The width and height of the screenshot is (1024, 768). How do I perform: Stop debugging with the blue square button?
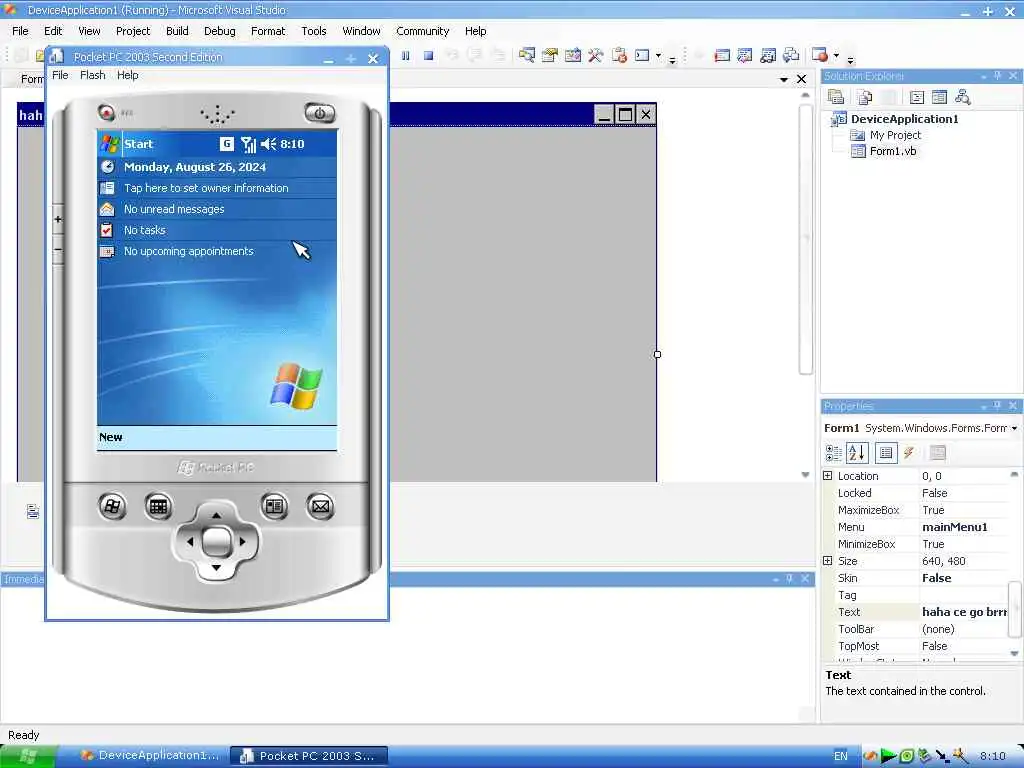tap(428, 56)
